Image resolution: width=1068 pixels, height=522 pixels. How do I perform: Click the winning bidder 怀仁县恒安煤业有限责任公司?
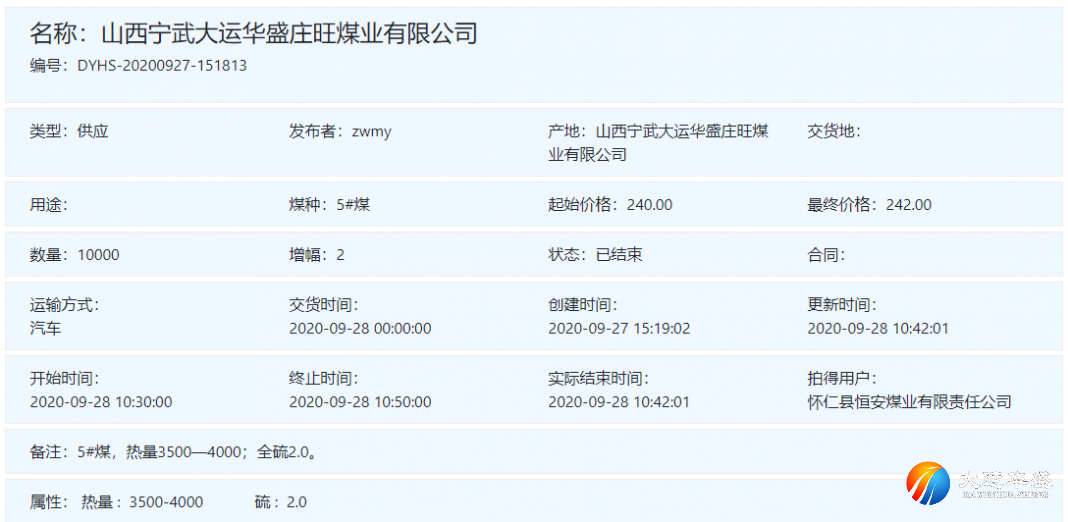pos(909,402)
